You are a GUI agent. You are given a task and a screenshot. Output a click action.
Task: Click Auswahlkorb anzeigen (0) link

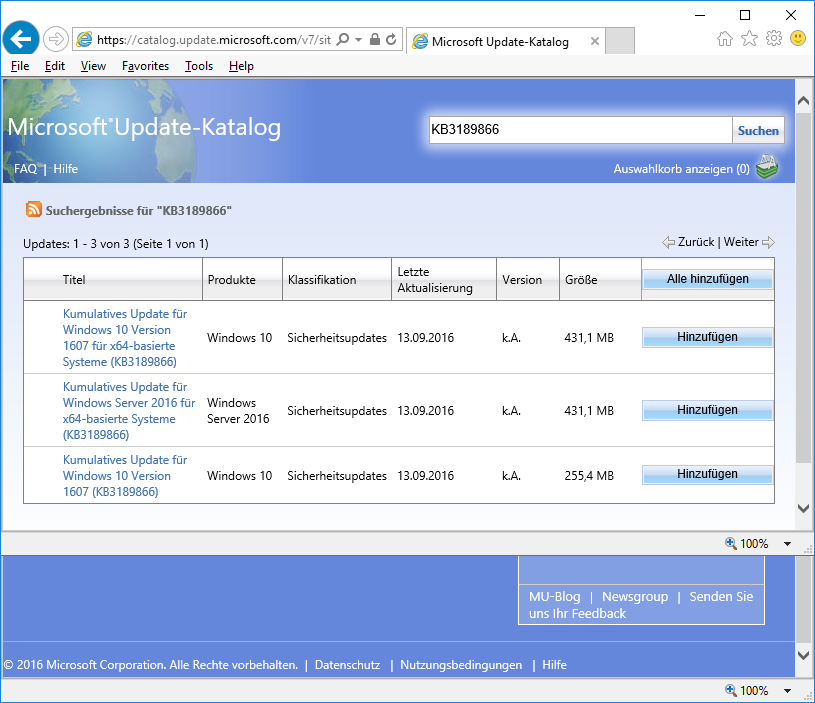point(681,169)
